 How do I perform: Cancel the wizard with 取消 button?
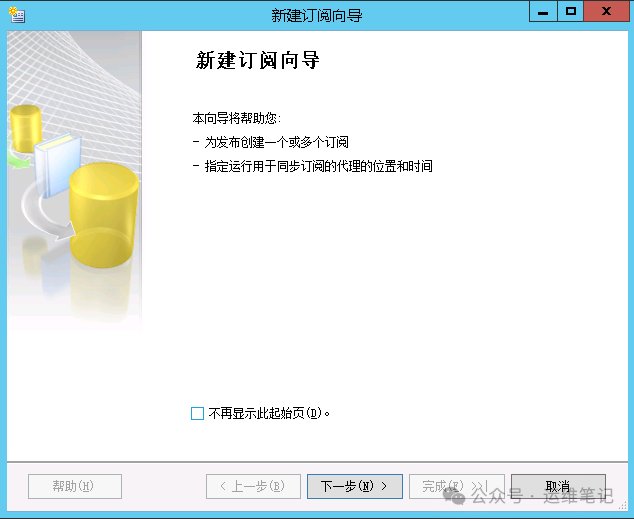click(x=558, y=486)
